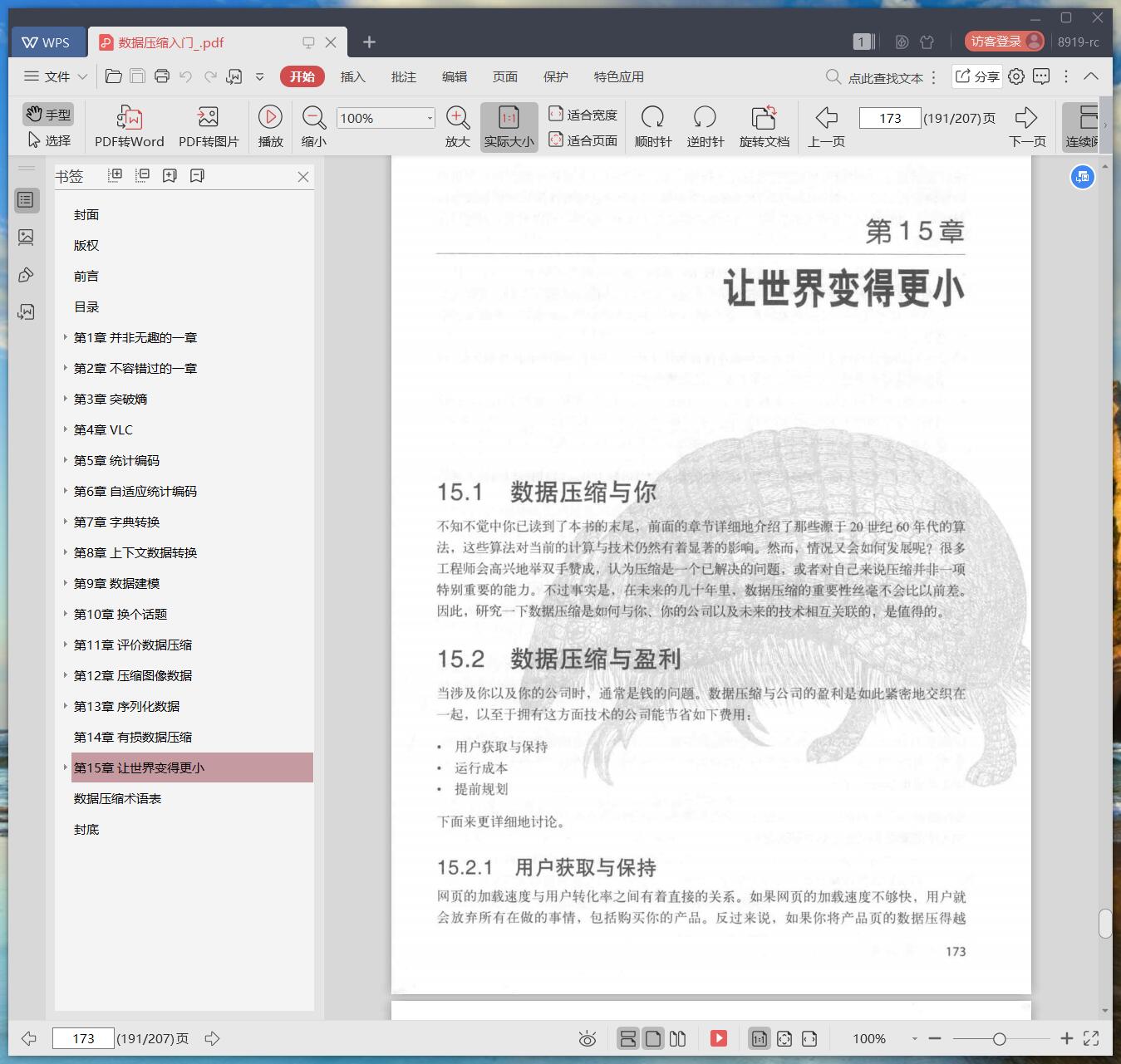Image resolution: width=1121 pixels, height=1064 pixels.
Task: Click the print icon in quick toolbar
Action: 162,76
